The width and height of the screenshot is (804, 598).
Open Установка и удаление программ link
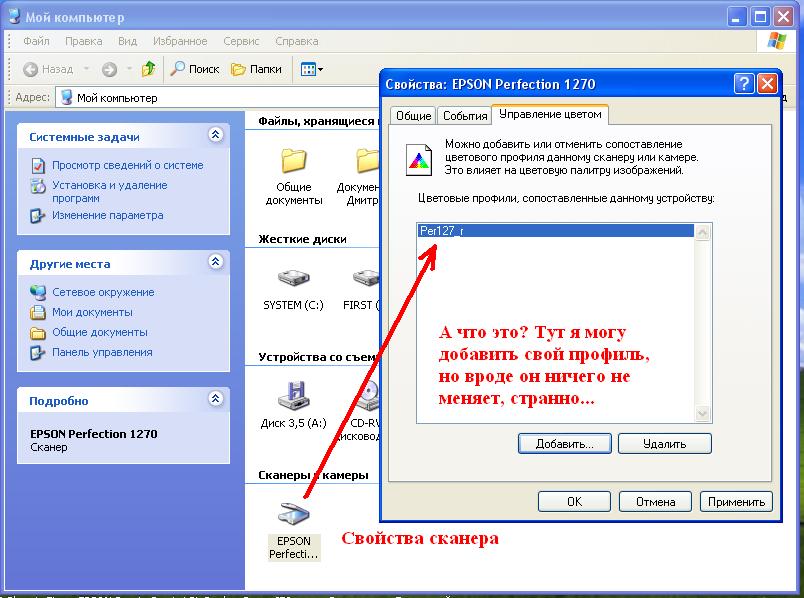tap(110, 191)
